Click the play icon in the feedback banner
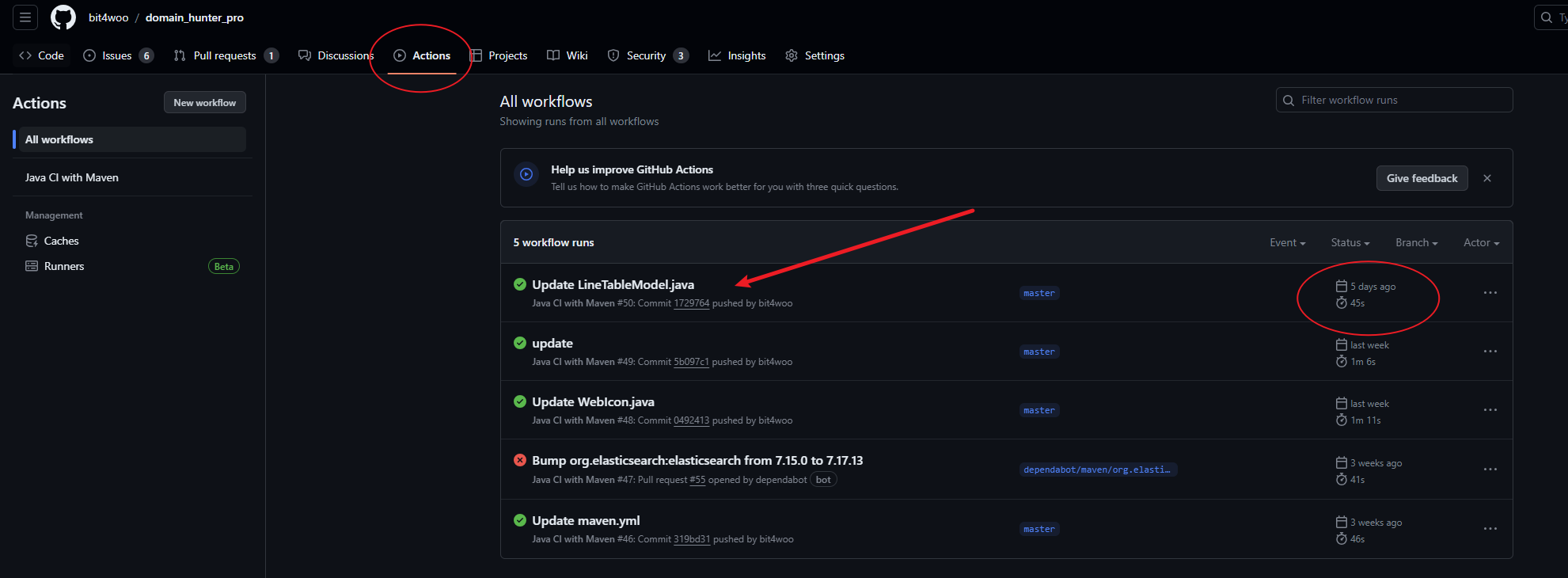 click(526, 174)
